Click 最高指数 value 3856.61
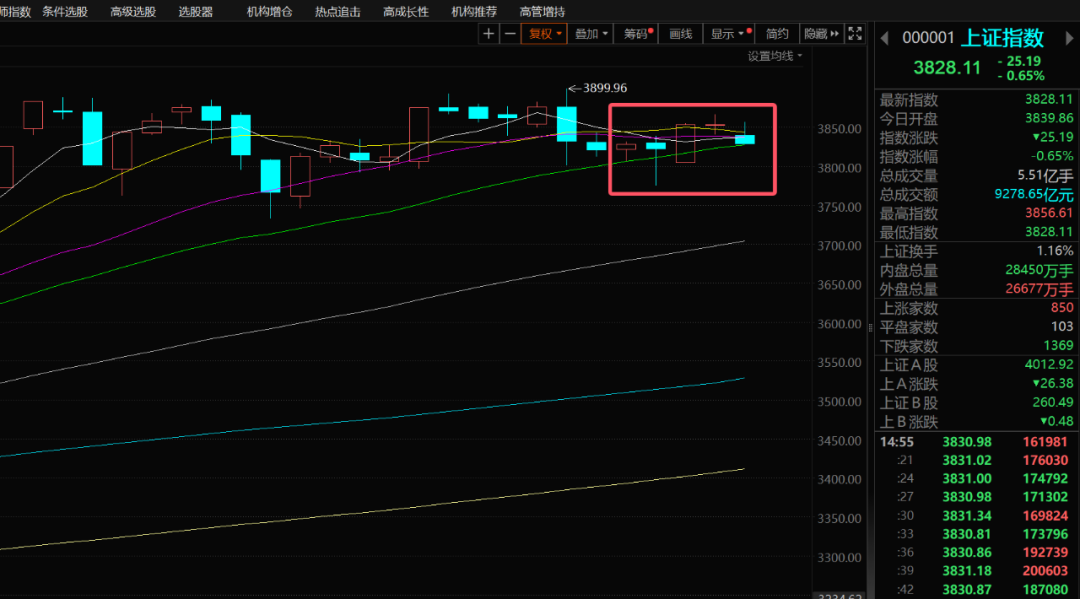 click(x=1048, y=213)
